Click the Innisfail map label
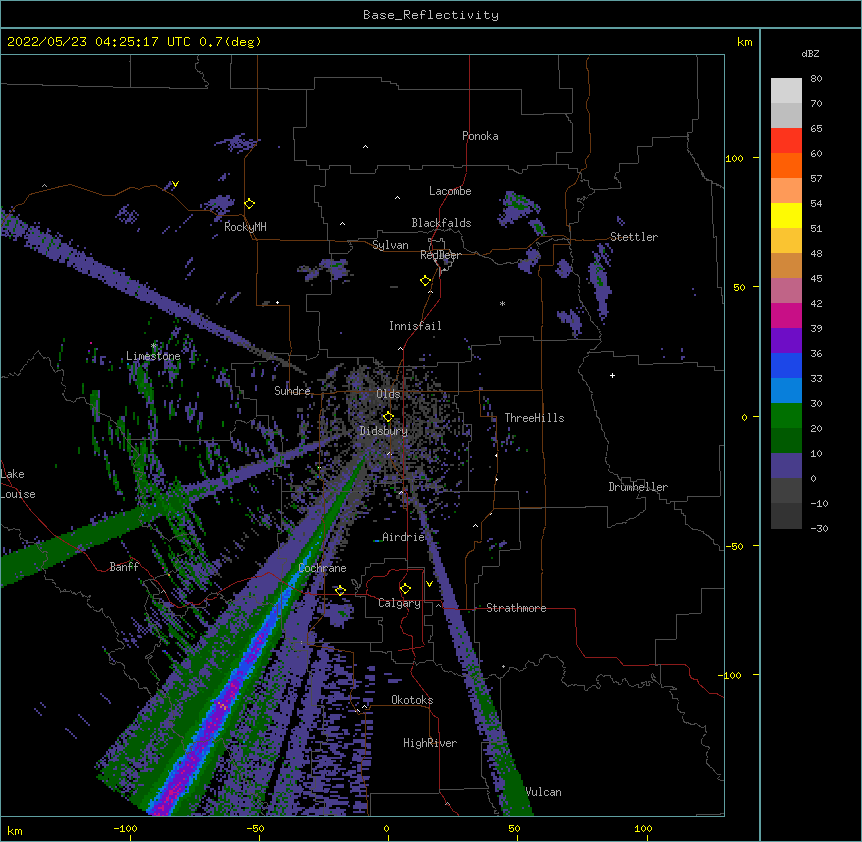862x842 pixels. click(415, 326)
